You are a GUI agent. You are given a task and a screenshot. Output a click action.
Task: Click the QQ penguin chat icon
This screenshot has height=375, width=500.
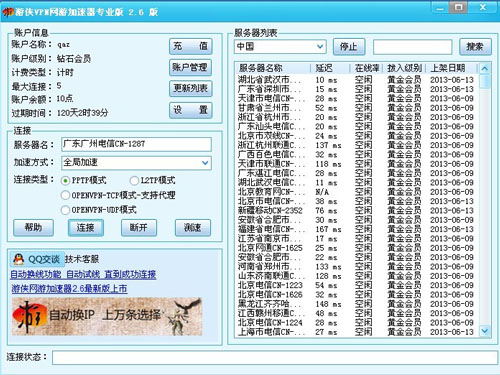point(19,259)
